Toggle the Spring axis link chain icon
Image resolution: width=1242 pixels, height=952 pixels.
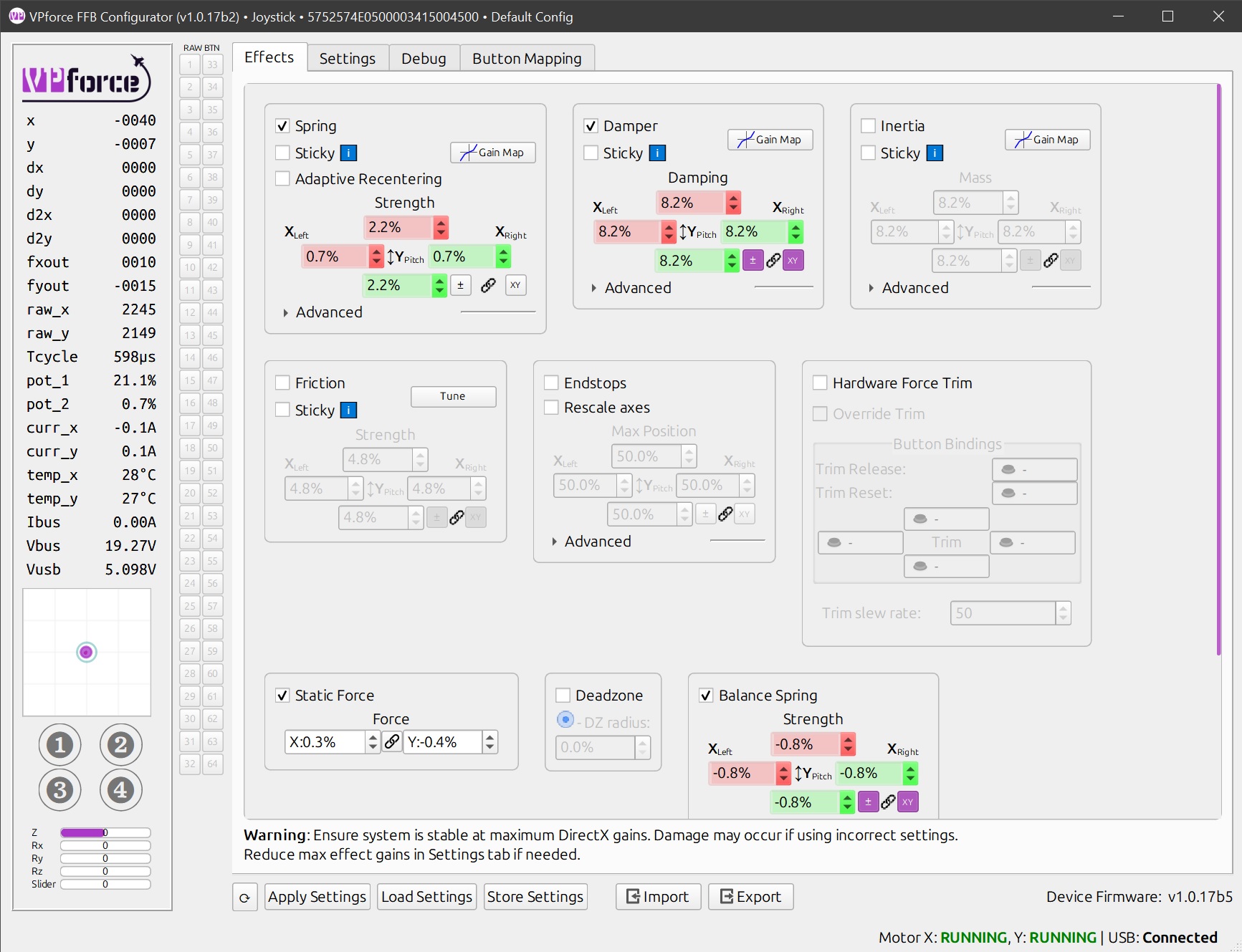pyautogui.click(x=488, y=285)
